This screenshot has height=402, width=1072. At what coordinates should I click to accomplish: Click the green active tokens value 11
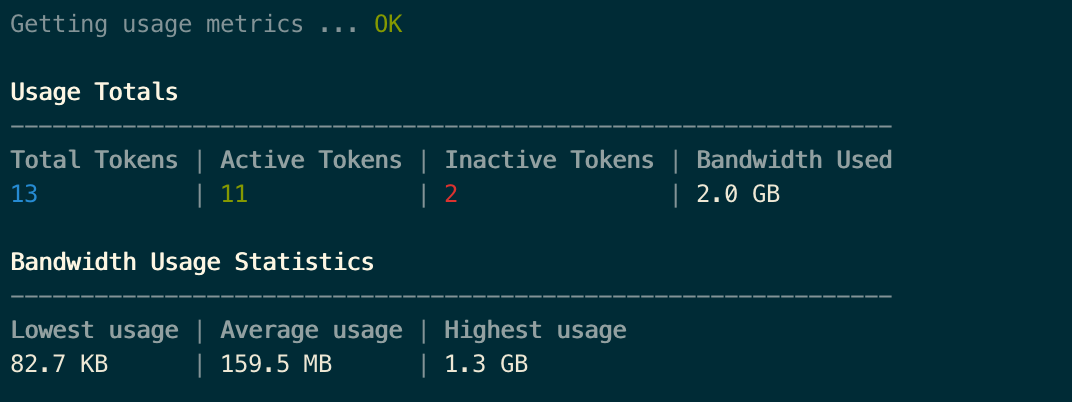[x=234, y=195]
